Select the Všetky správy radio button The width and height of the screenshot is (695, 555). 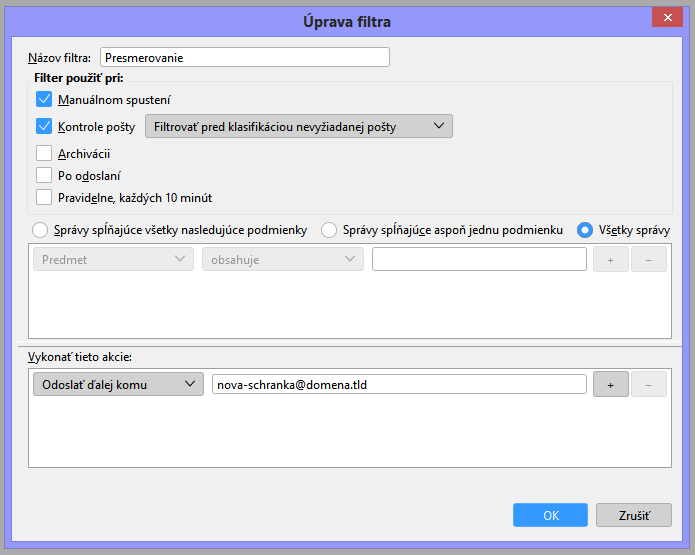tap(585, 230)
